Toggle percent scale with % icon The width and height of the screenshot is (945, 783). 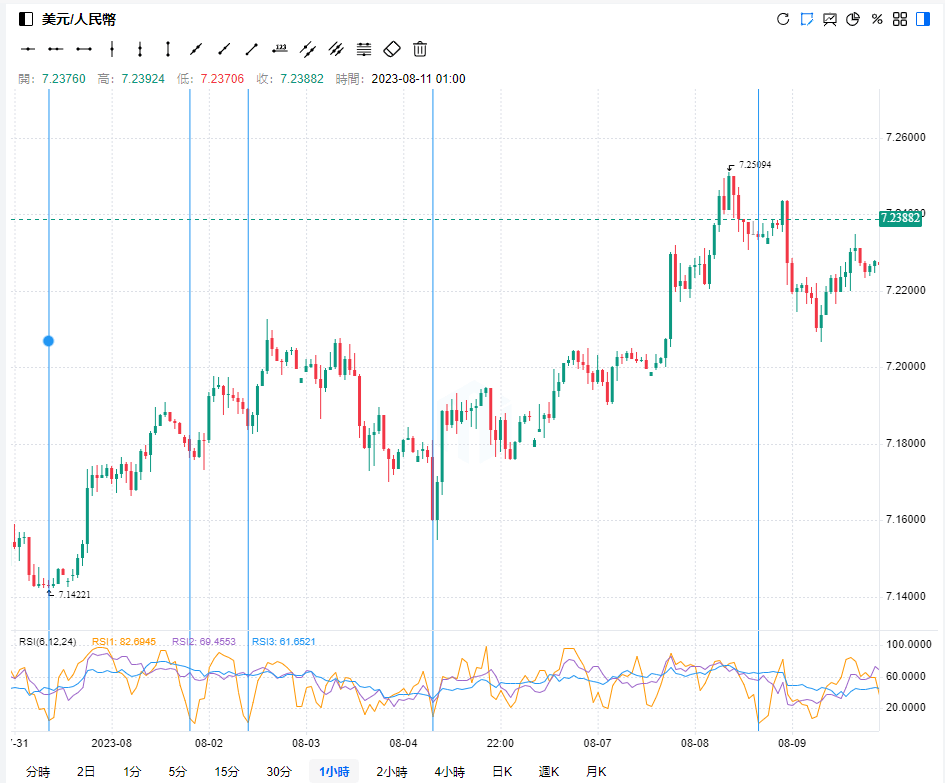pyautogui.click(x=877, y=19)
